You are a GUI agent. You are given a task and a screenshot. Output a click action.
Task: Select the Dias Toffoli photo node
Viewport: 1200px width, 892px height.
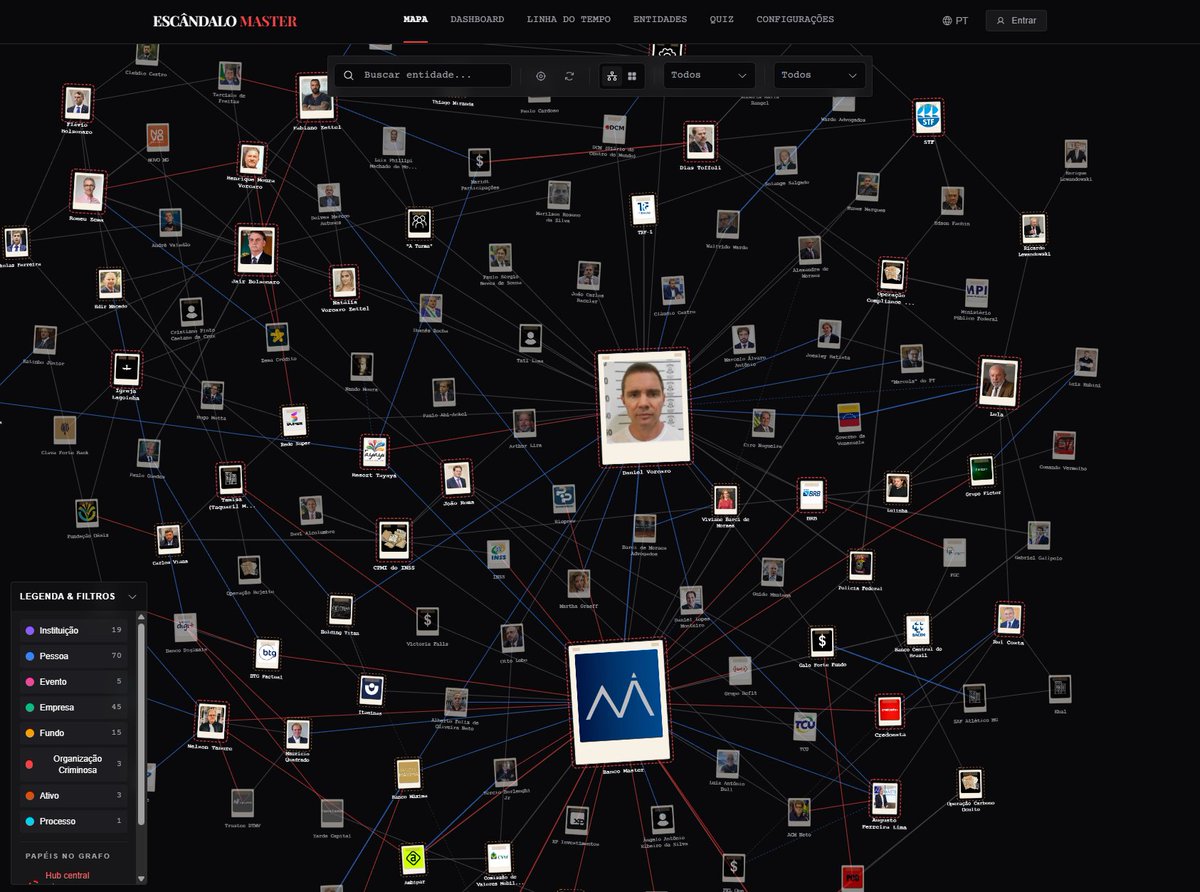(x=701, y=142)
